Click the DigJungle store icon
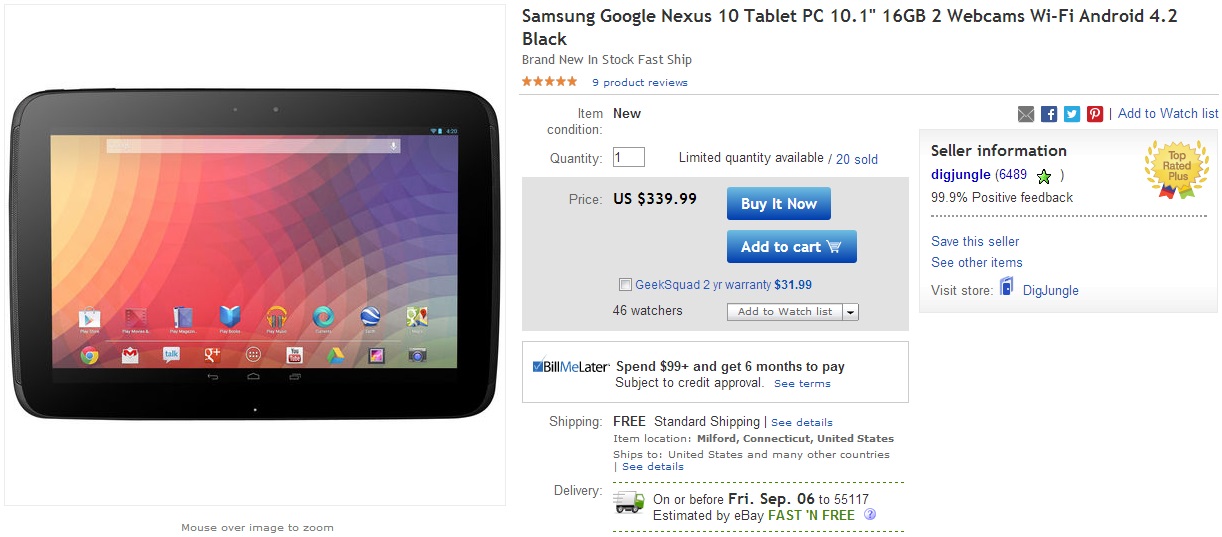The height and width of the screenshot is (537, 1222). coord(1007,289)
